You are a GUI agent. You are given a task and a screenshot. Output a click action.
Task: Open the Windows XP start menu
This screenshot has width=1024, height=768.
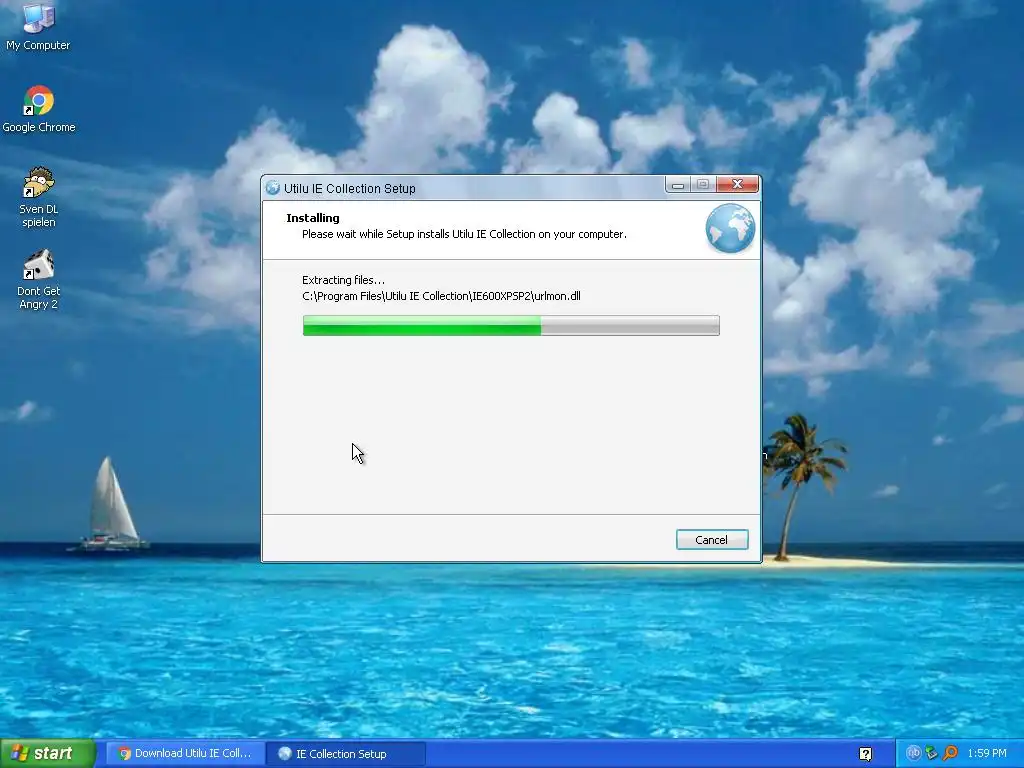pos(48,753)
